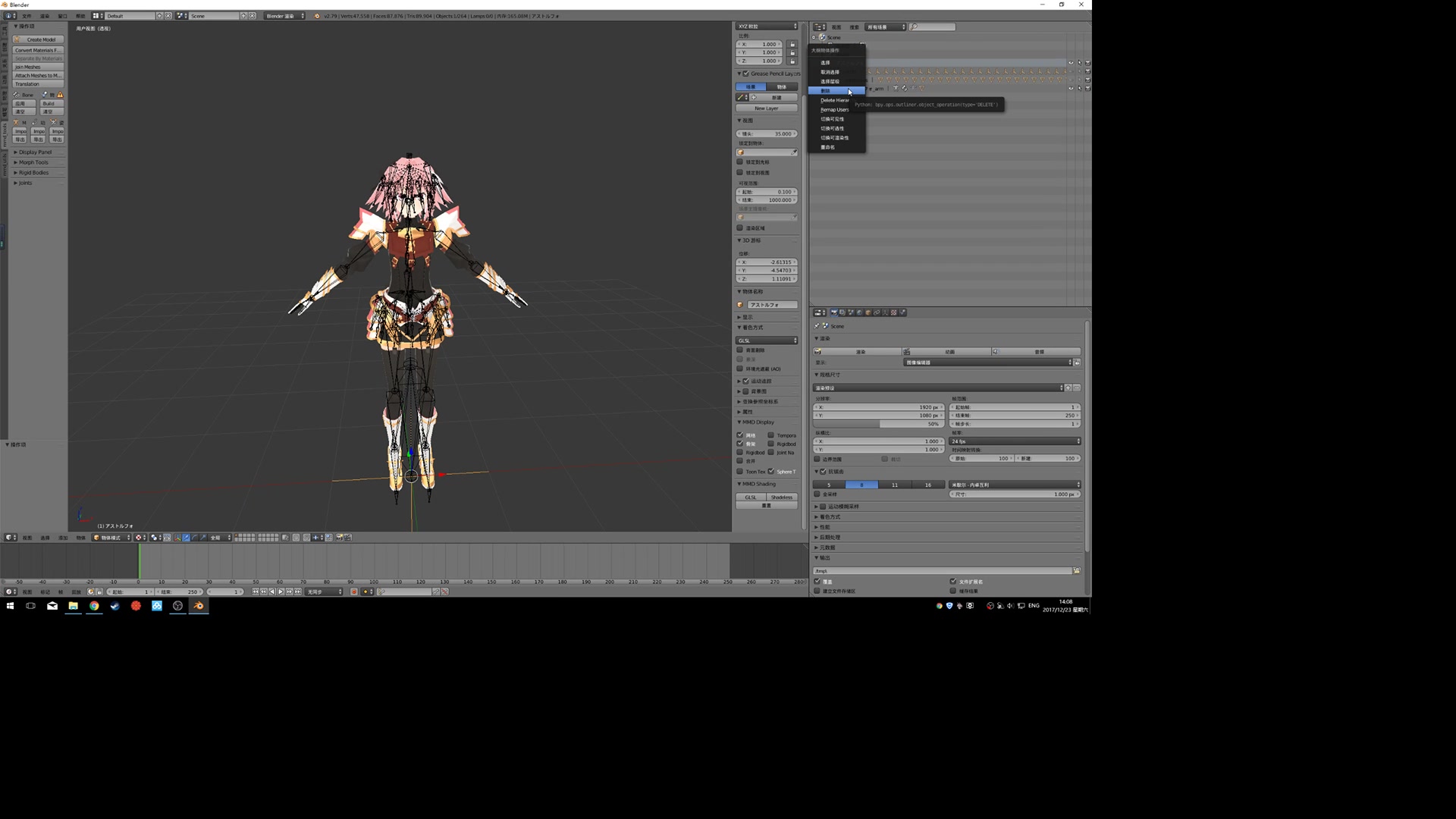Image resolution: width=1456 pixels, height=819 pixels.
Task: Click the auto keyframe record button
Action: click(x=354, y=592)
